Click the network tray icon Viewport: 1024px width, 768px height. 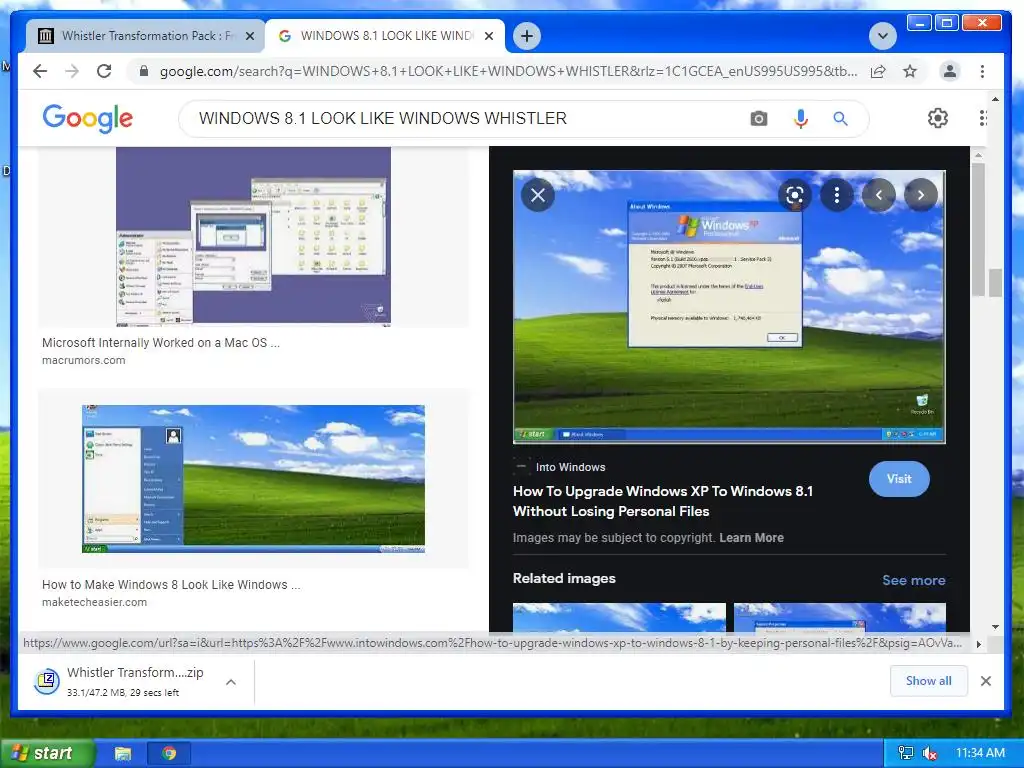click(906, 753)
